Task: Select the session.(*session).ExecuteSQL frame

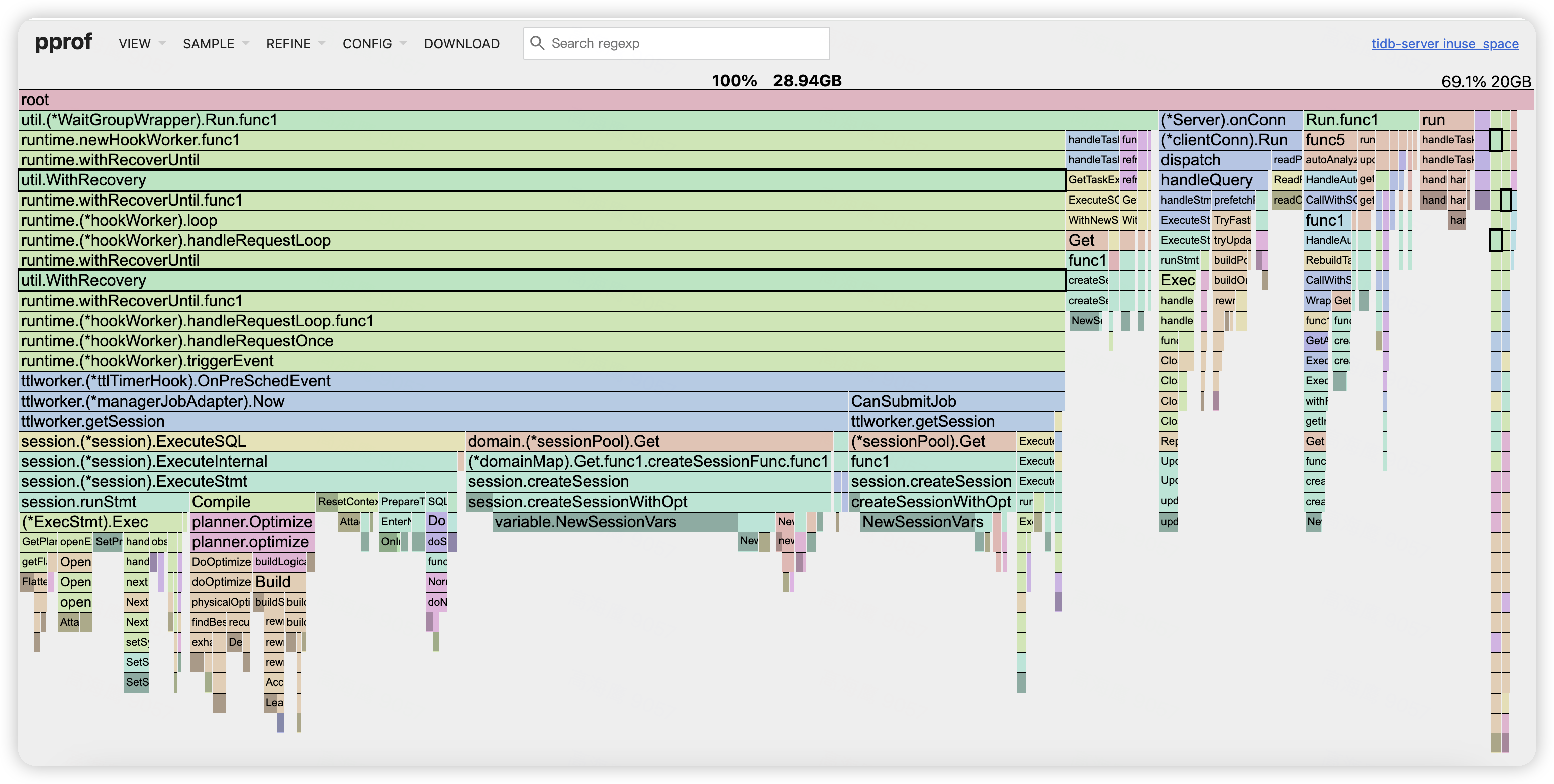Action: (x=240, y=441)
